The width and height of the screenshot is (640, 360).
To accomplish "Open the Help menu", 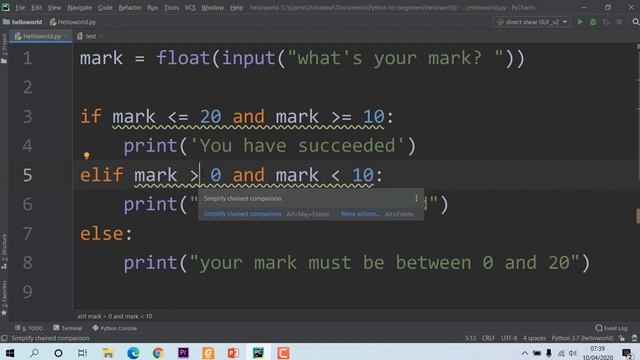I will pyautogui.click(x=236, y=8).
